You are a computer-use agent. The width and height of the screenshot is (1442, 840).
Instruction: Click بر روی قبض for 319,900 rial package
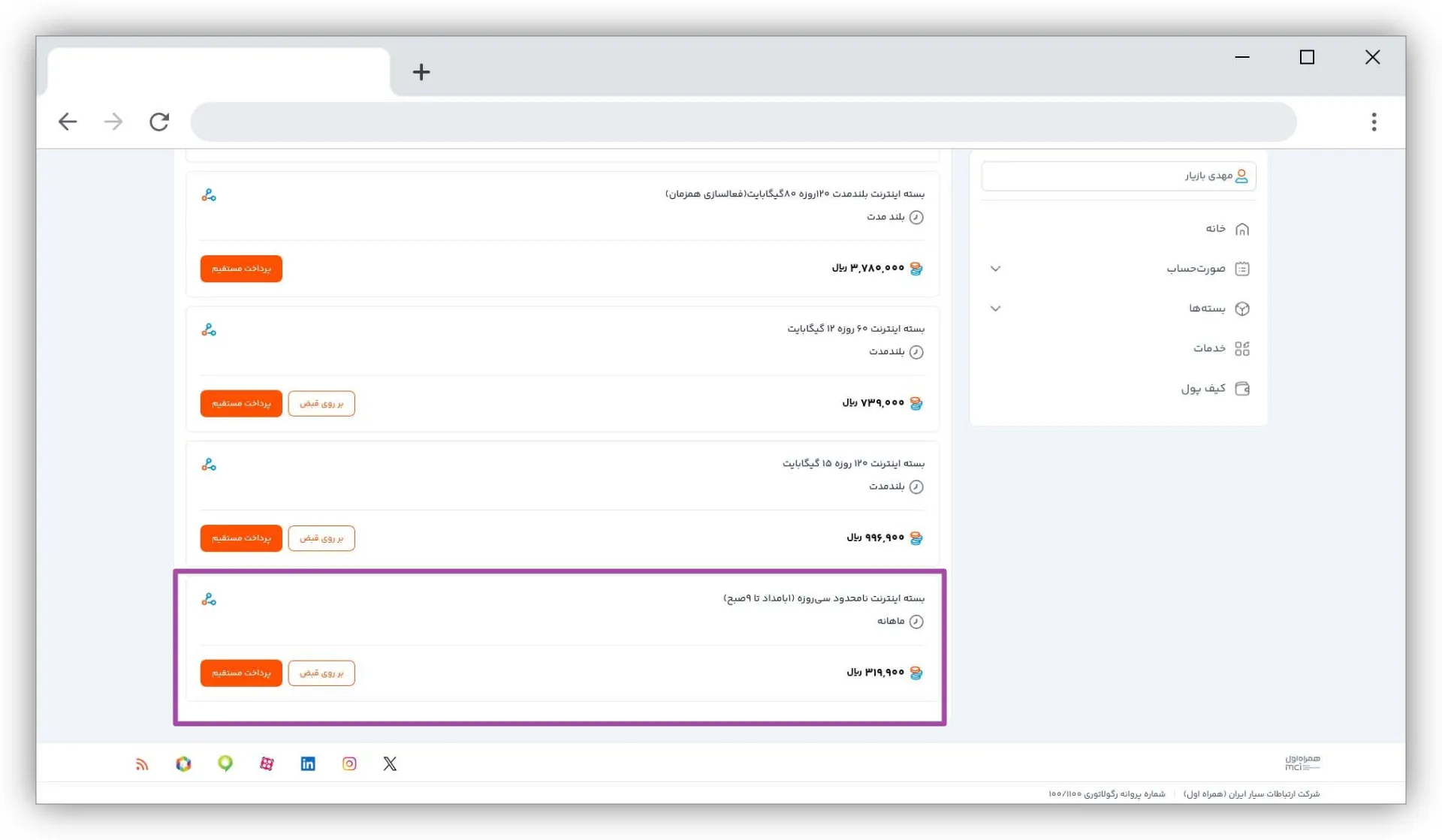pos(321,673)
